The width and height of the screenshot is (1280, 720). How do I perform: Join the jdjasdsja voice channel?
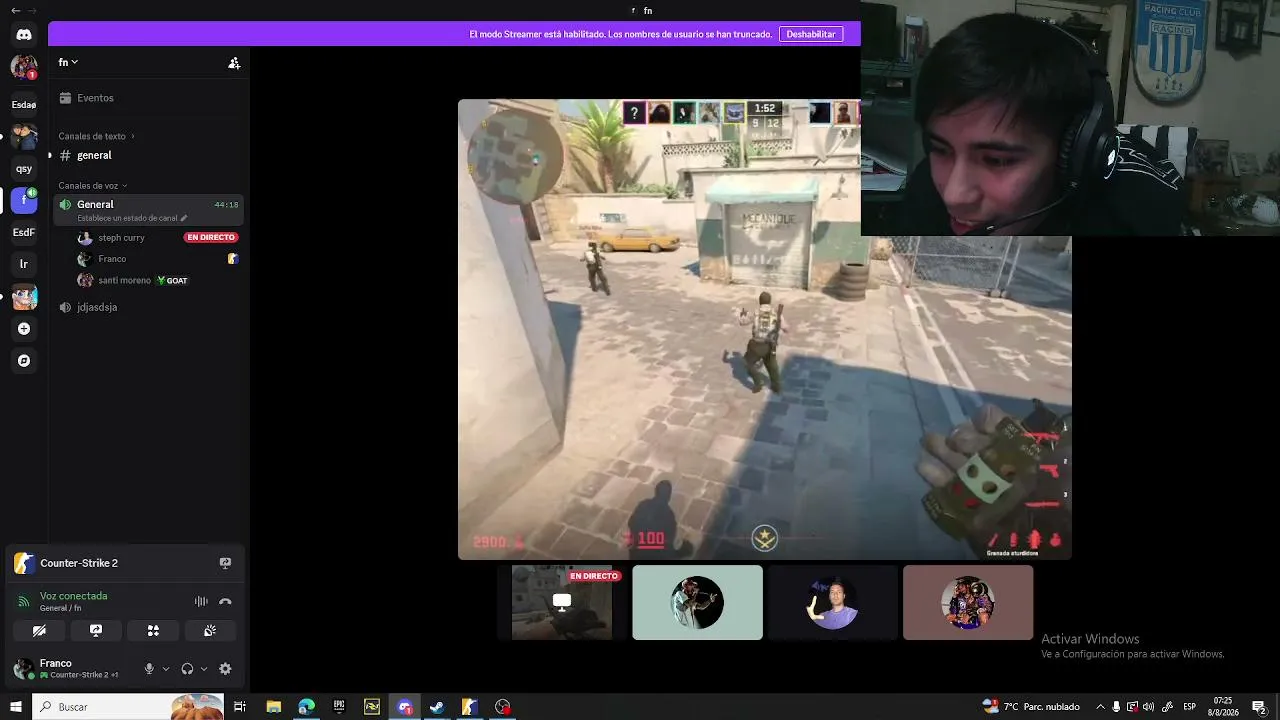pyautogui.click(x=150, y=307)
